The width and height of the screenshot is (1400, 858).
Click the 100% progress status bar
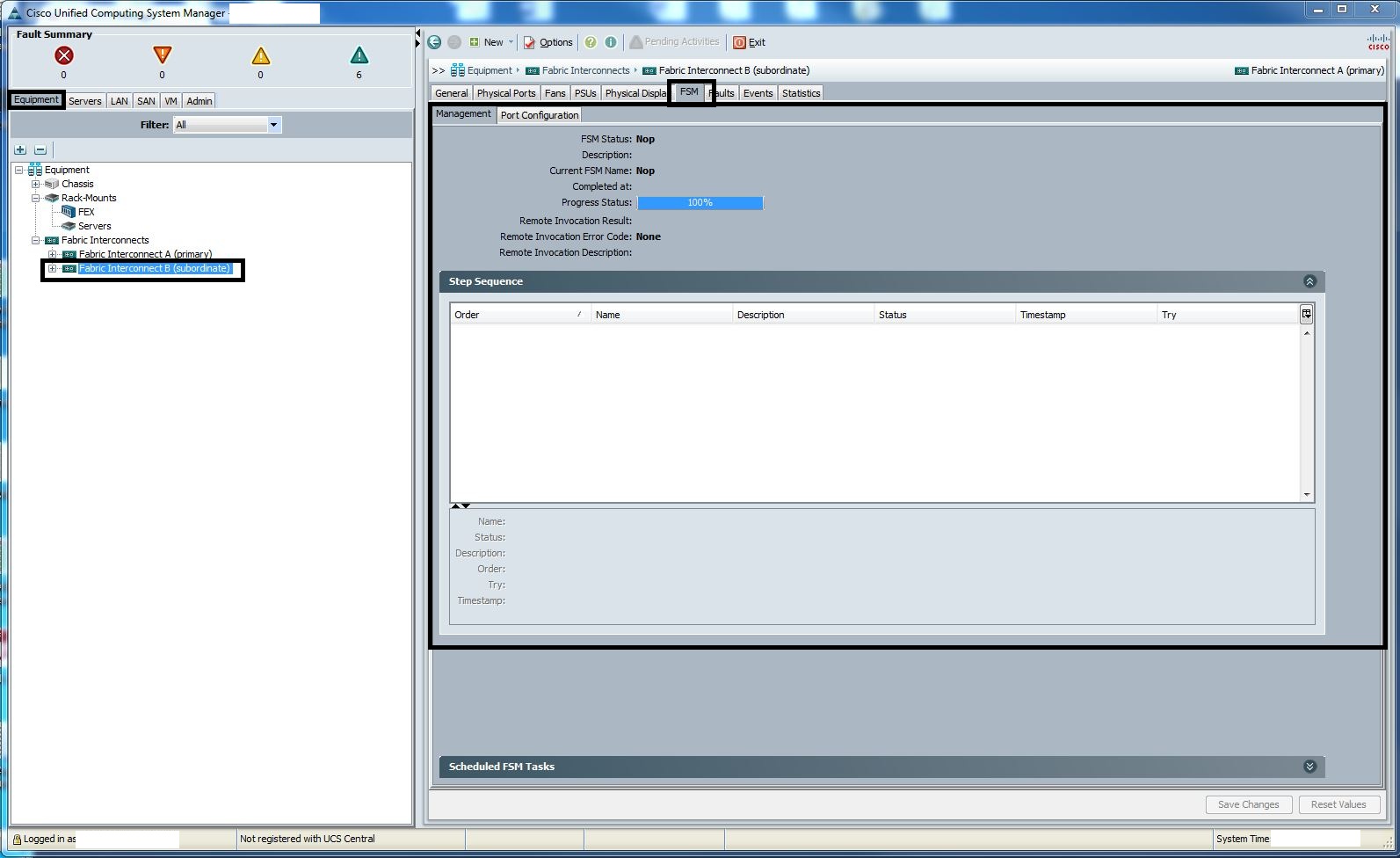coord(700,203)
